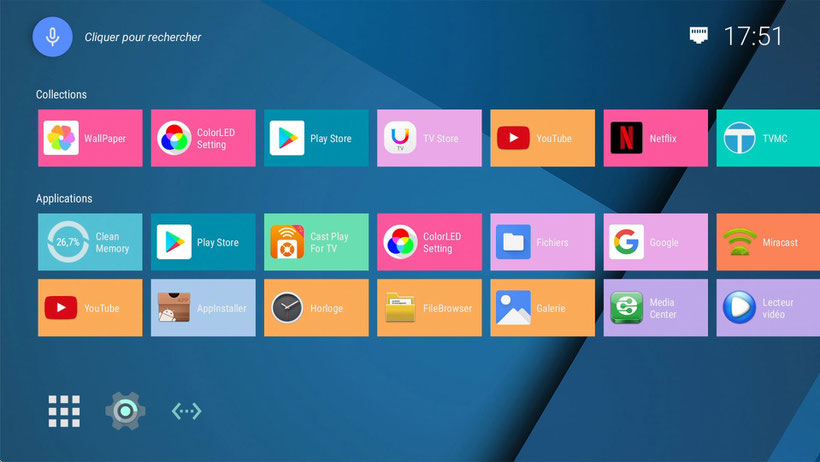Image resolution: width=820 pixels, height=462 pixels.
Task: Open the Galerie gallery app
Action: [542, 308]
